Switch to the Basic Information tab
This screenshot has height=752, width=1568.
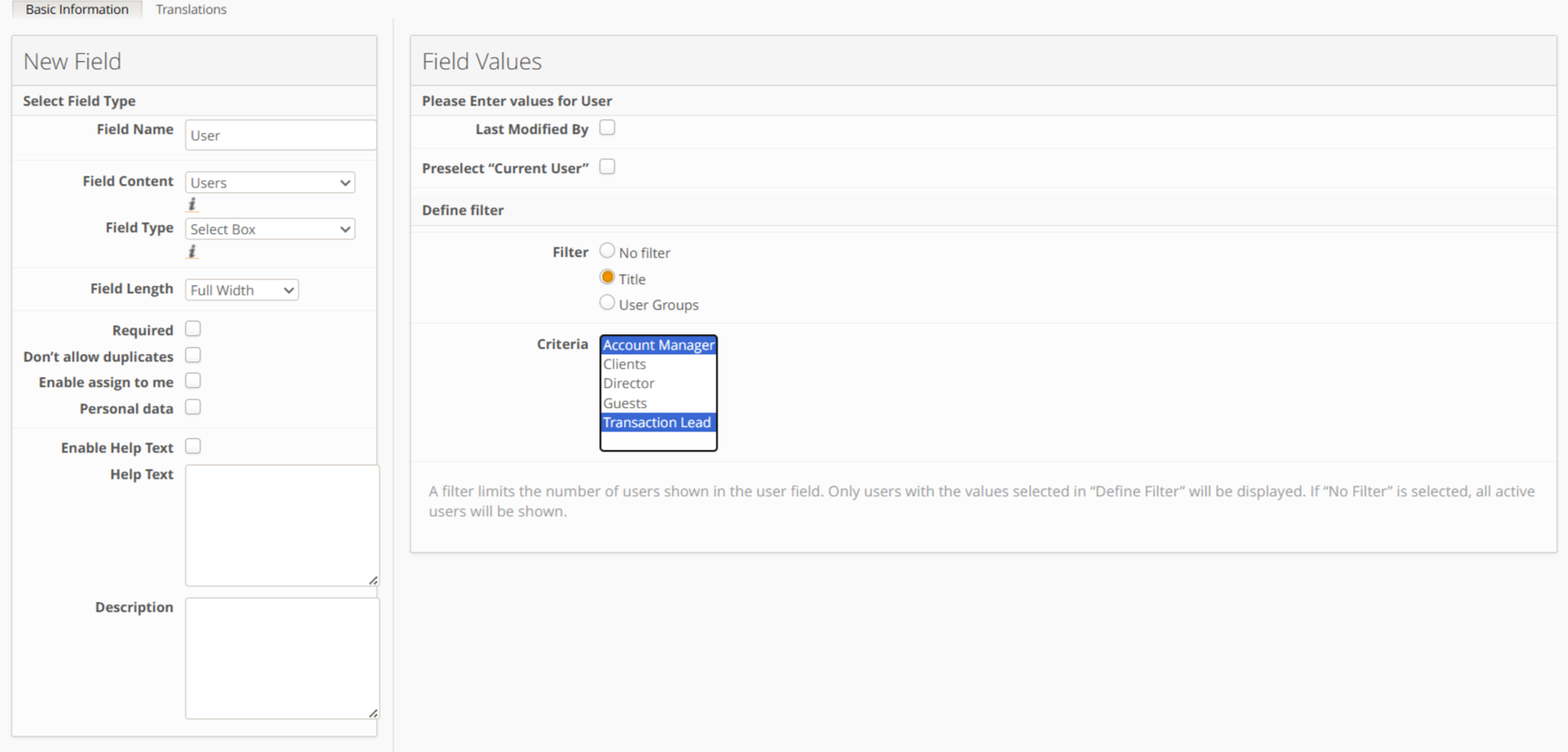click(76, 9)
